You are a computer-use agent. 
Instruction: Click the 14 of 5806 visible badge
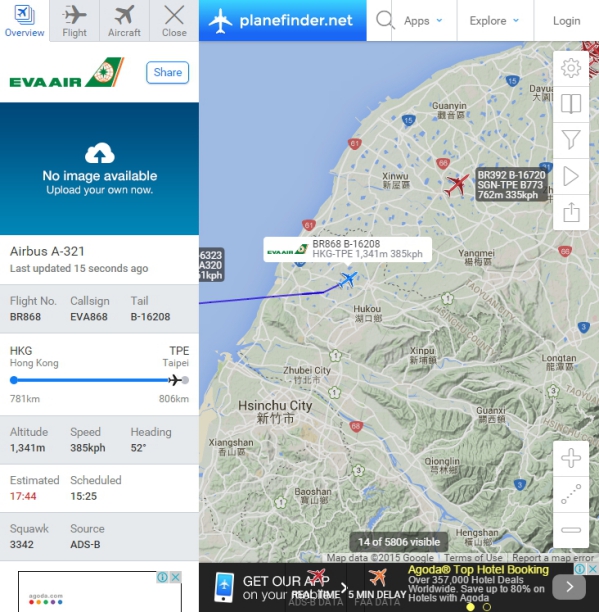click(x=399, y=542)
